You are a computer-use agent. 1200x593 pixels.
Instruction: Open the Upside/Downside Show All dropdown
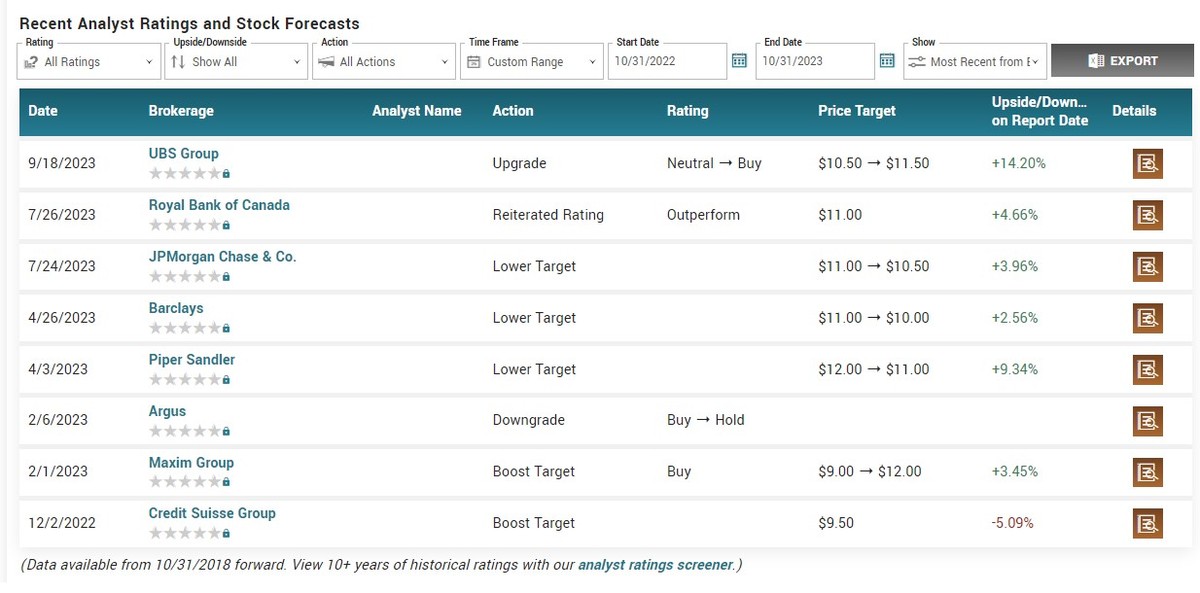(236, 62)
